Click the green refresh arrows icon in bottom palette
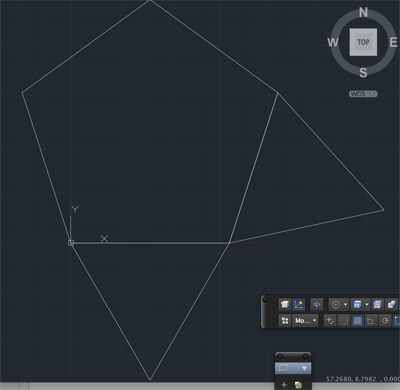Image resolution: width=400 pixels, height=390 pixels. pos(298,385)
